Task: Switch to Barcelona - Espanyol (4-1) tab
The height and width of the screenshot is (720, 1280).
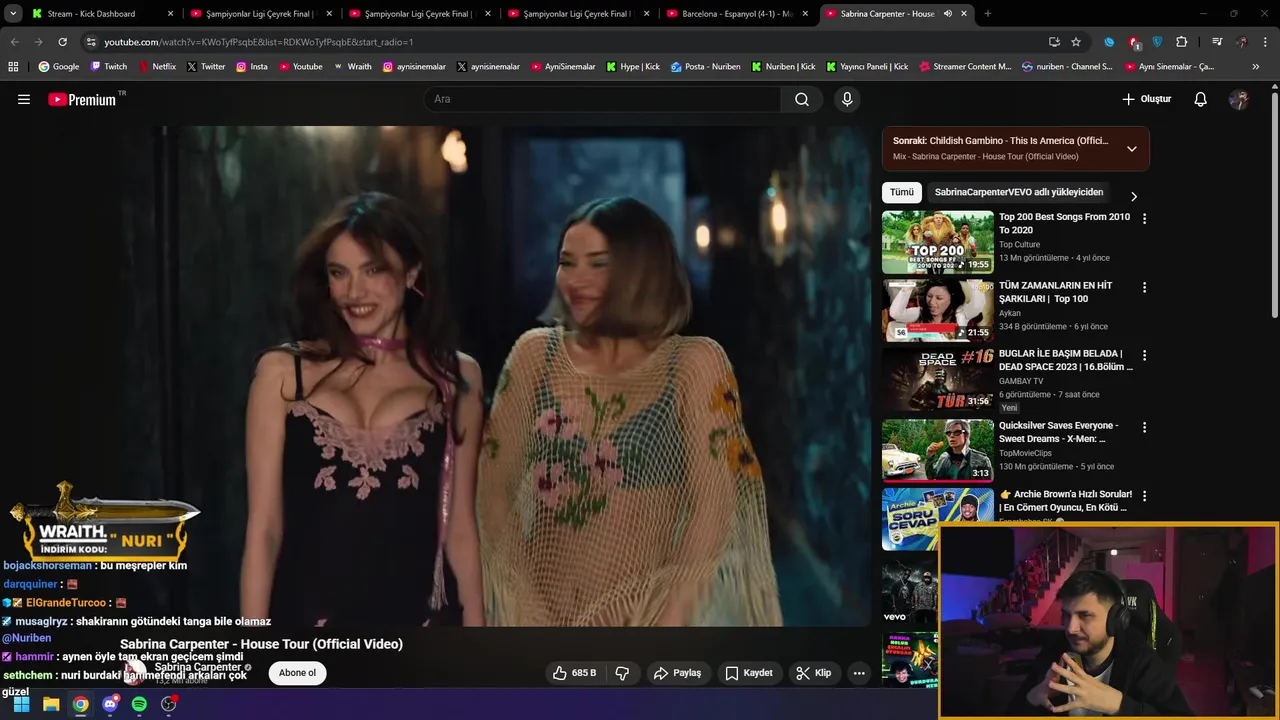Action: (737, 14)
